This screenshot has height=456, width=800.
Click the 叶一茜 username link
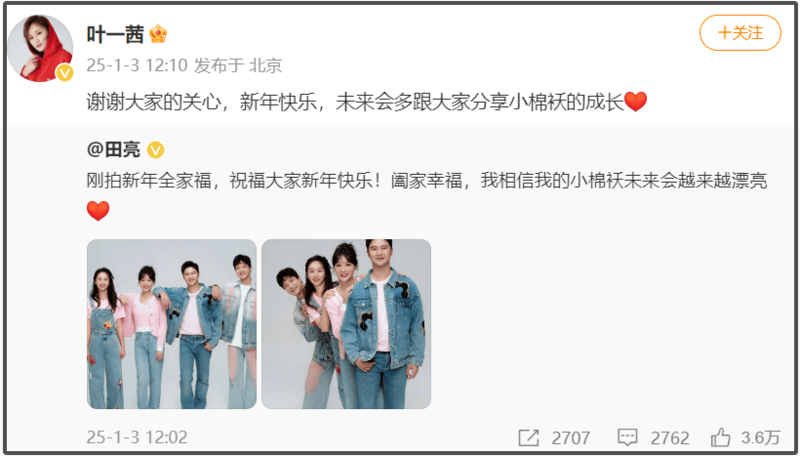coord(115,34)
